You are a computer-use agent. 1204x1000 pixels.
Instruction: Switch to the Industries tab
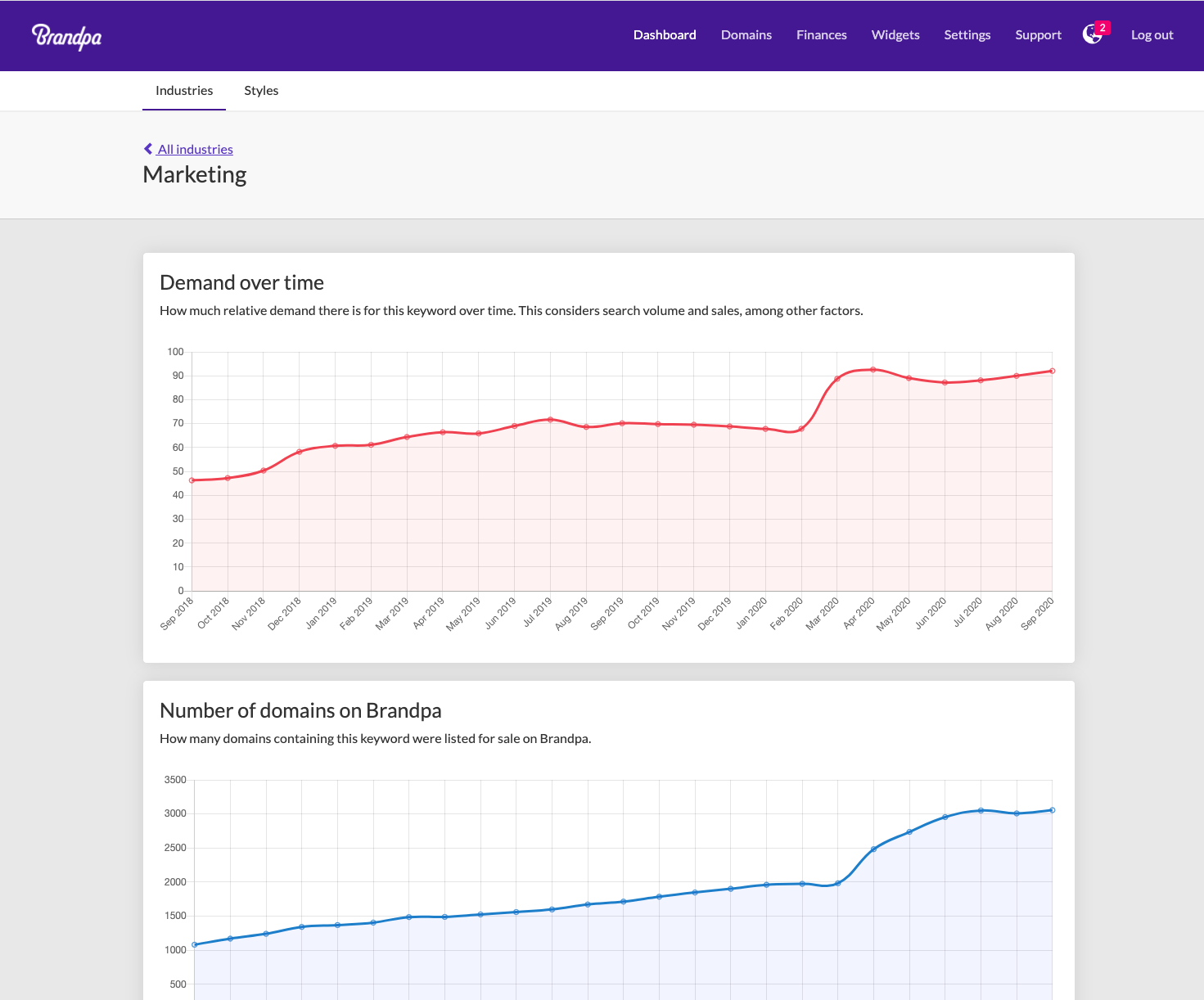[x=184, y=91]
